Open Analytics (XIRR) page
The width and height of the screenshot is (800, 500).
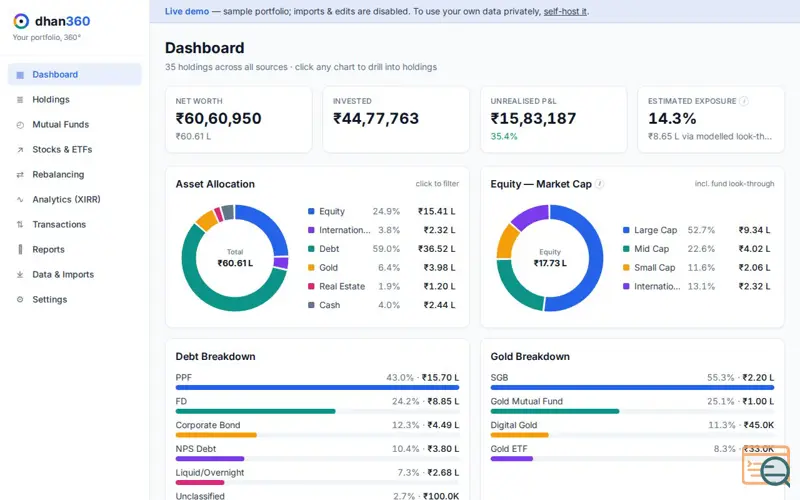(74, 199)
